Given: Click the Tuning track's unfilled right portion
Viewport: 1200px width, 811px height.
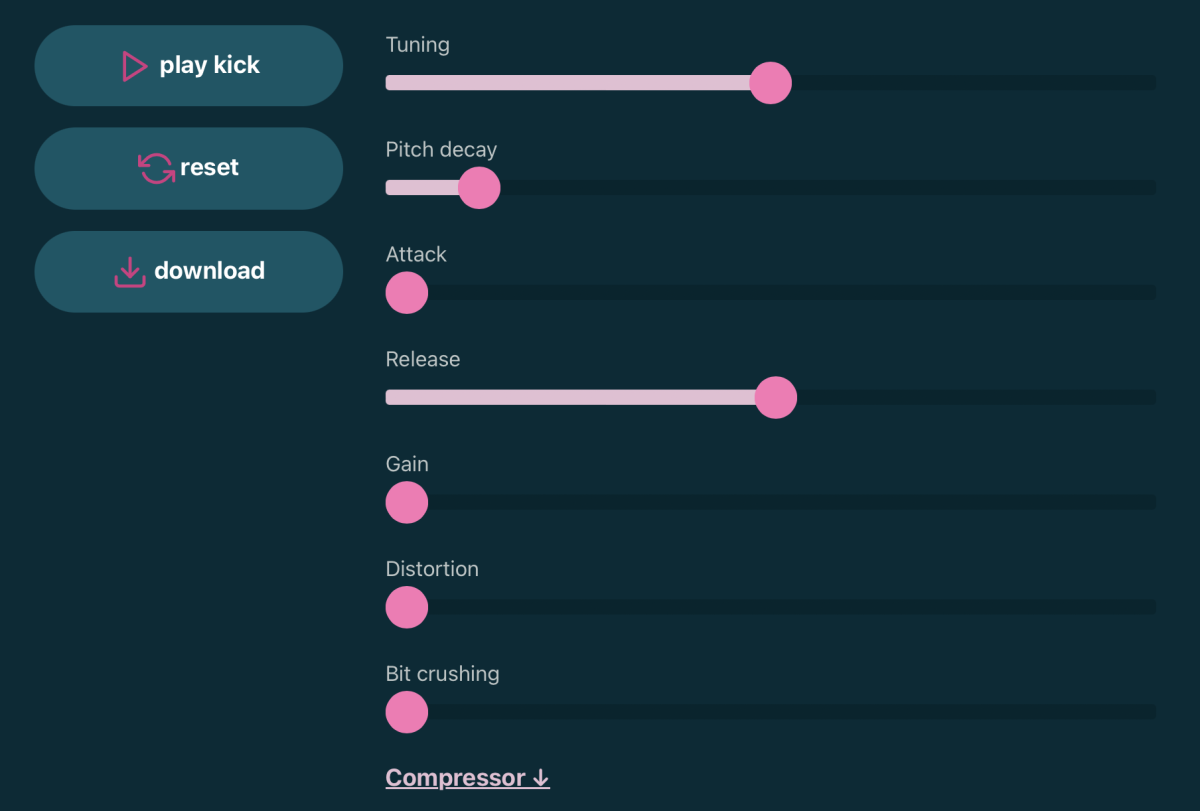Looking at the screenshot, I should [x=970, y=83].
